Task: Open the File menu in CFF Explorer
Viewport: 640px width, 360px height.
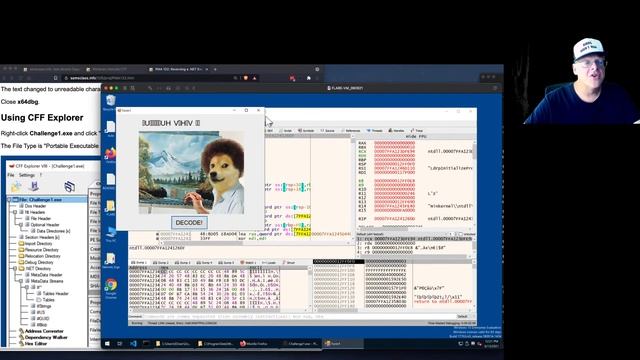Action: click(x=11, y=175)
